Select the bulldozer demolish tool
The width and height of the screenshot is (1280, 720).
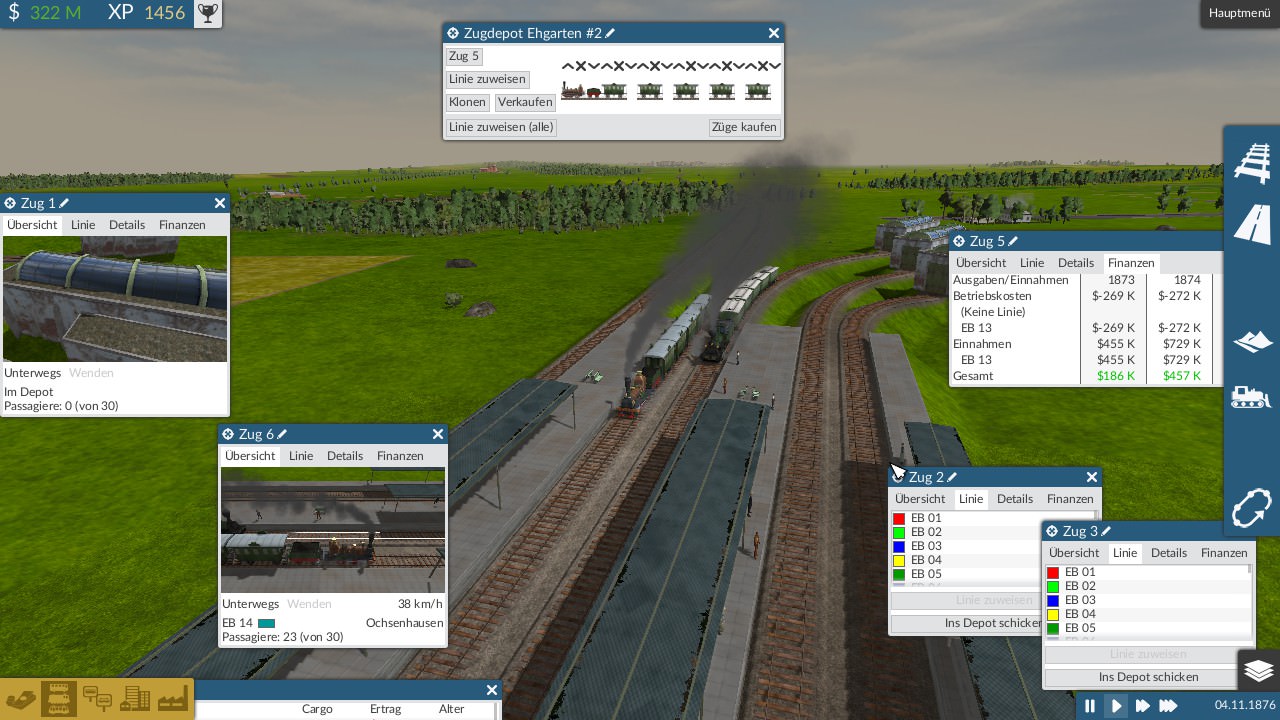click(1252, 396)
